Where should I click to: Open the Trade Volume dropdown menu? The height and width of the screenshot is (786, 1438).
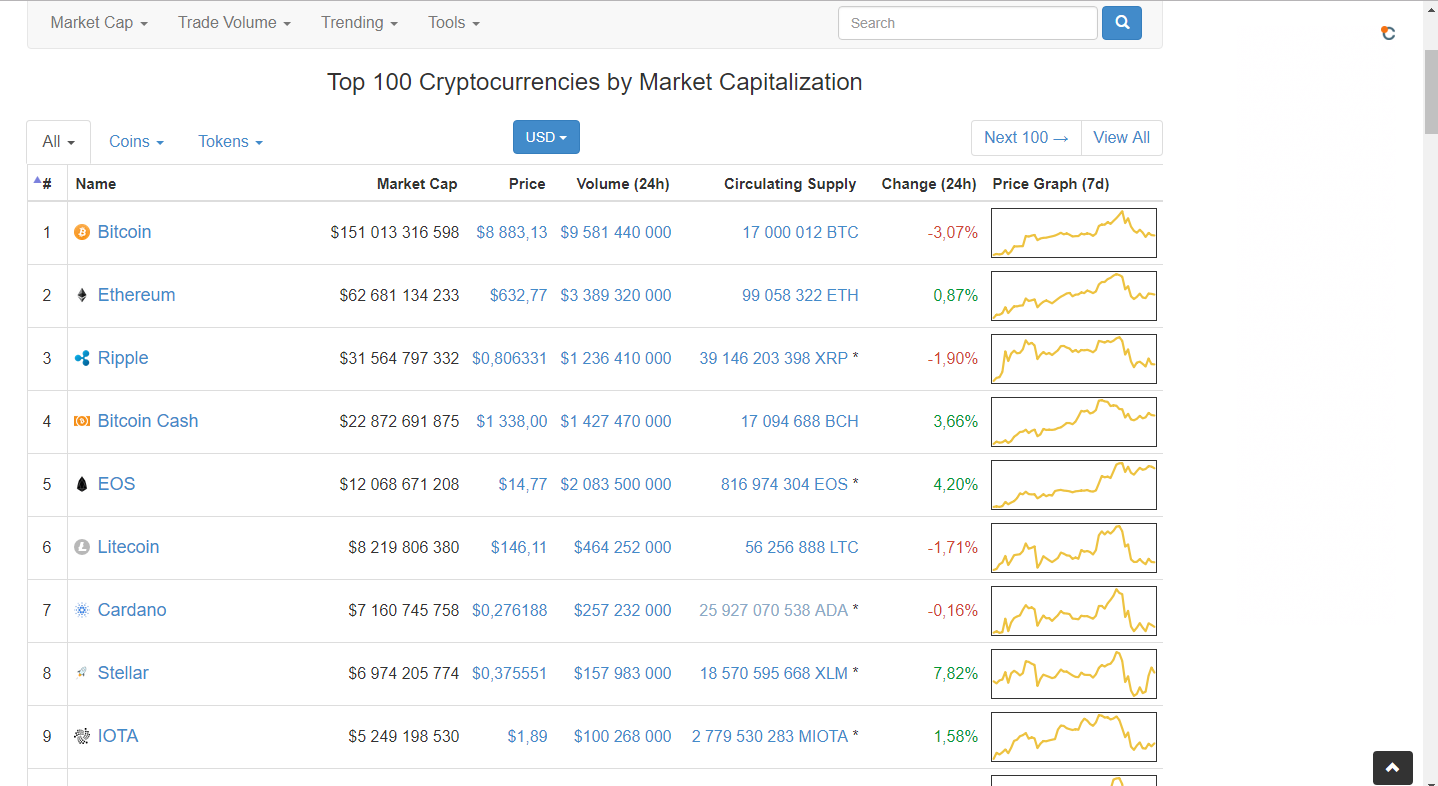[234, 22]
